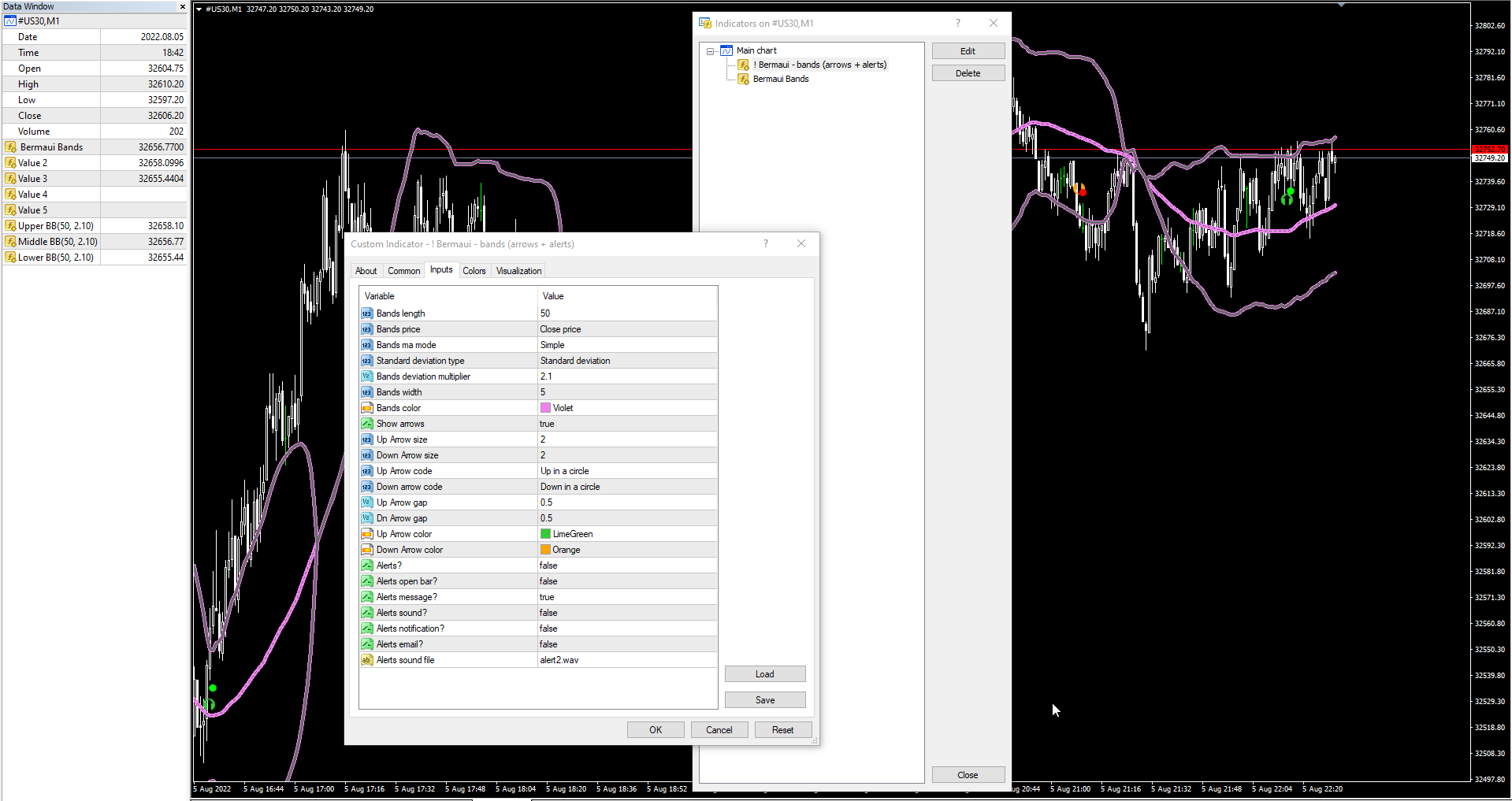This screenshot has height=801, width=1512.
Task: Collapse the Main chart tree node
Action: [711, 51]
